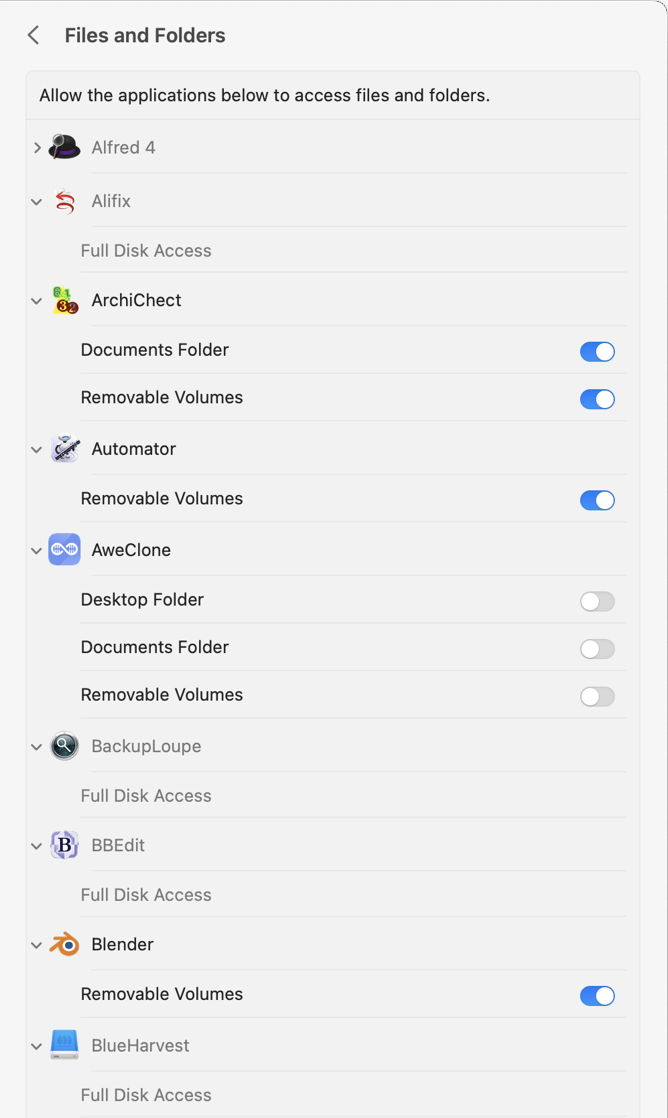This screenshot has height=1118, width=668.
Task: Collapse the AweClone permissions list
Action: [37, 551]
